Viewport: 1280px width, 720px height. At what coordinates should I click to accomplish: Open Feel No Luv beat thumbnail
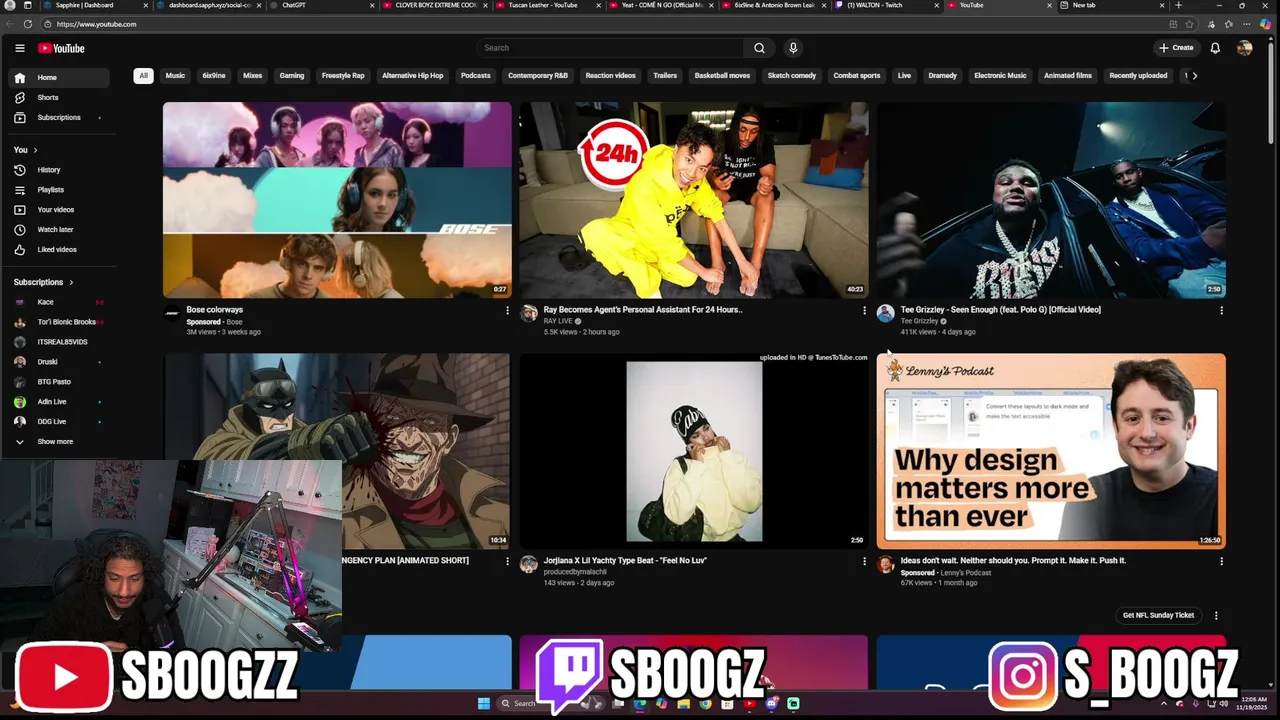pos(694,451)
